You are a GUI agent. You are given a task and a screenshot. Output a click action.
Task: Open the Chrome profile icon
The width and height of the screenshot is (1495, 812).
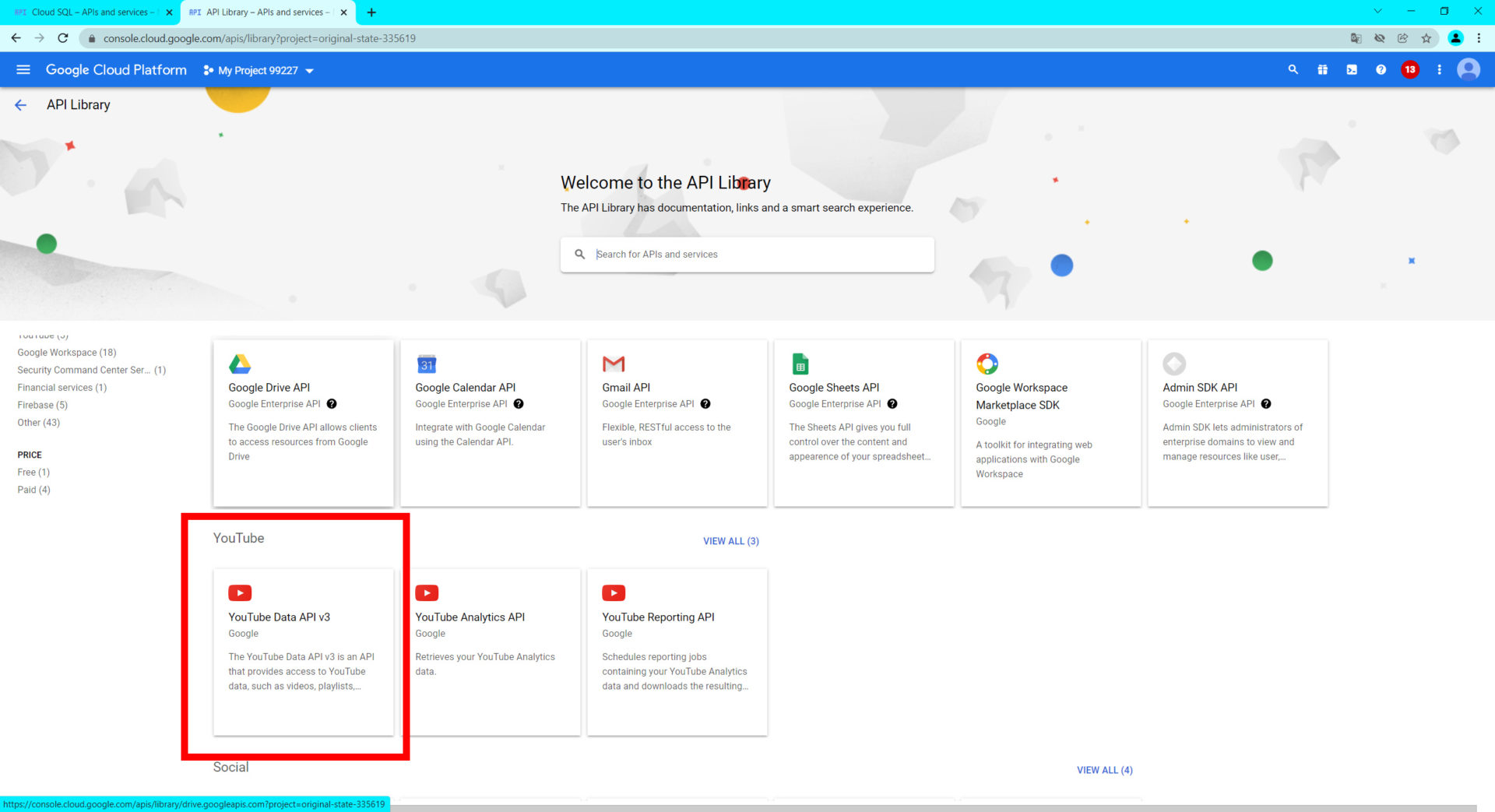[1455, 38]
